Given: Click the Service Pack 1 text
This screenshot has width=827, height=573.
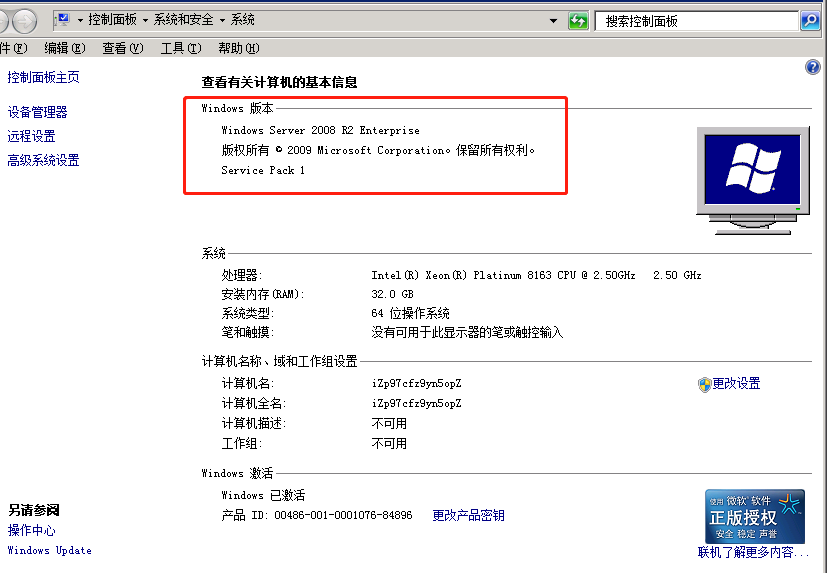Looking at the screenshot, I should [x=263, y=170].
